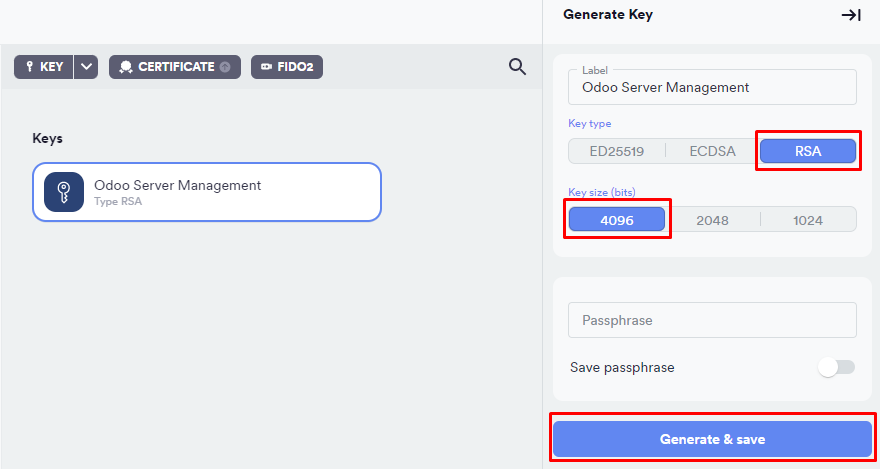The height and width of the screenshot is (469, 880).
Task: Choose 1024 bits key size
Action: tap(807, 219)
